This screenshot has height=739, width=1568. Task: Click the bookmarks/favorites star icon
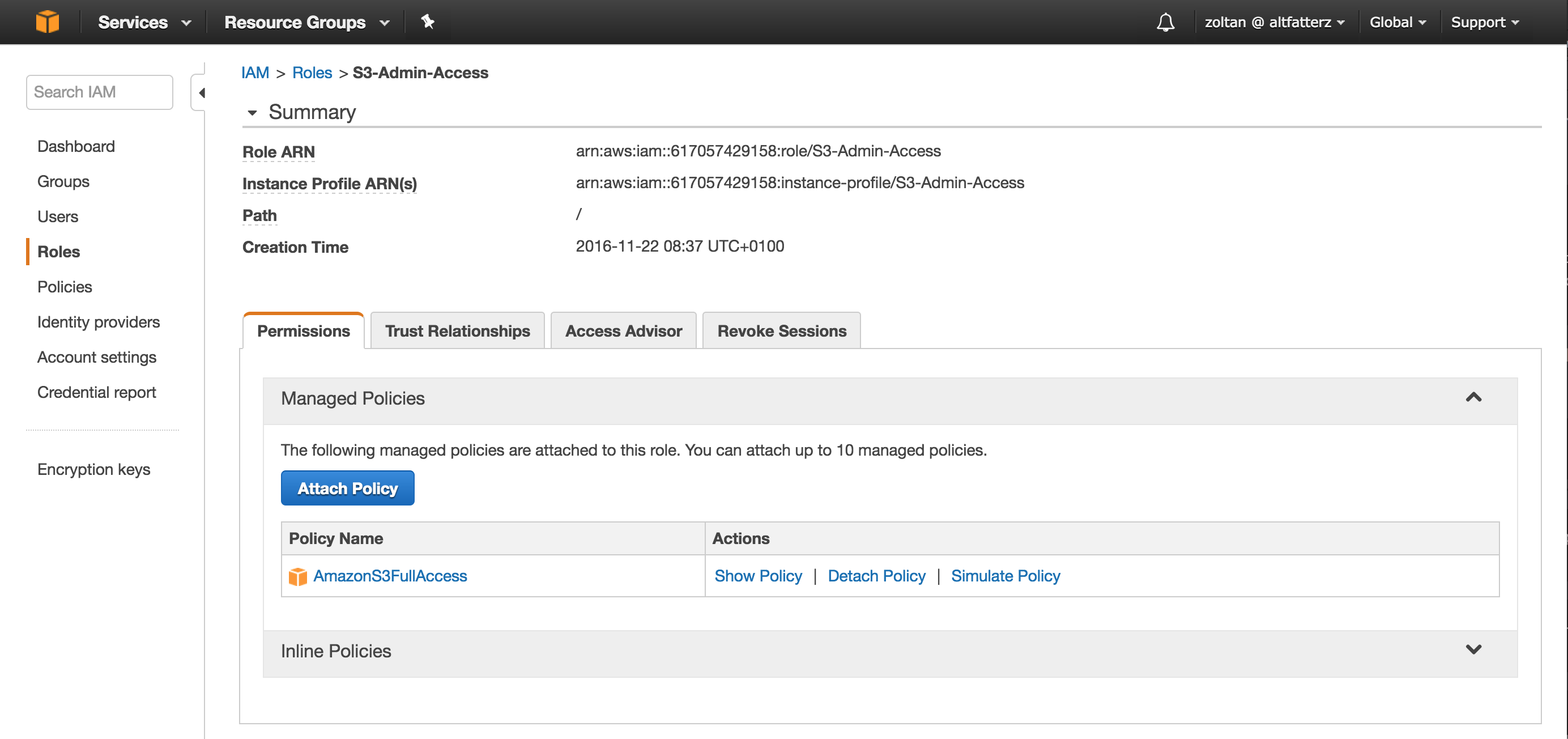pos(428,21)
